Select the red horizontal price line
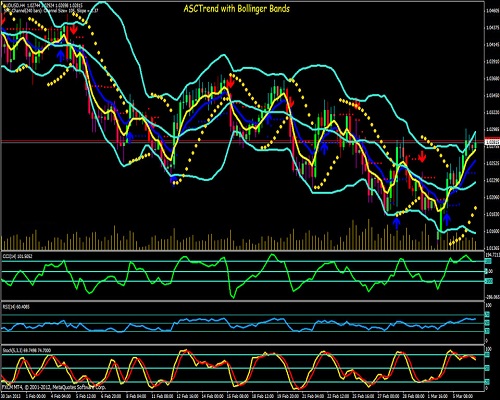 pos(242,141)
